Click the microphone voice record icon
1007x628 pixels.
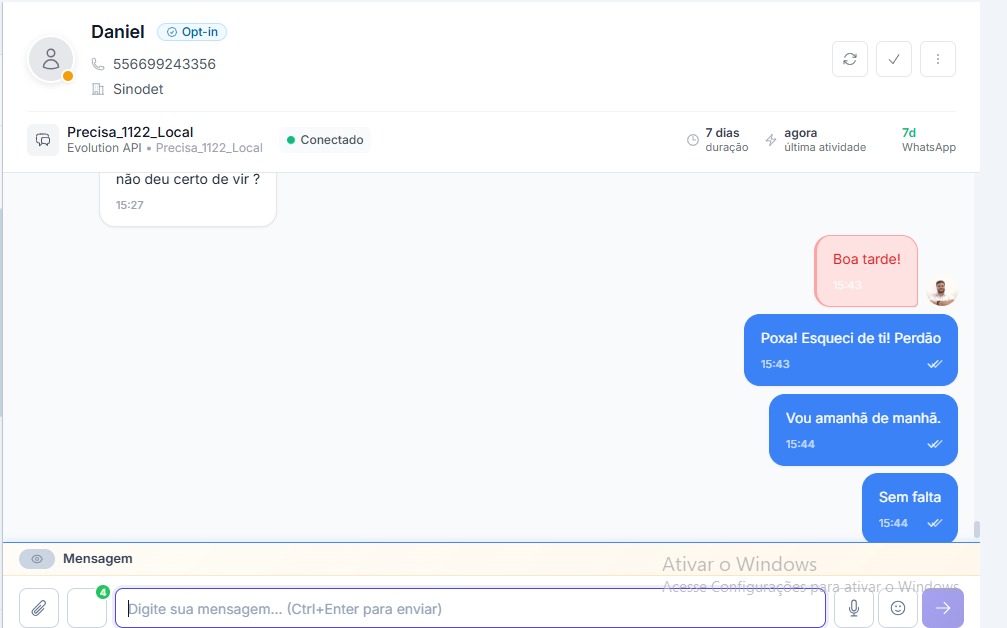[x=853, y=608]
